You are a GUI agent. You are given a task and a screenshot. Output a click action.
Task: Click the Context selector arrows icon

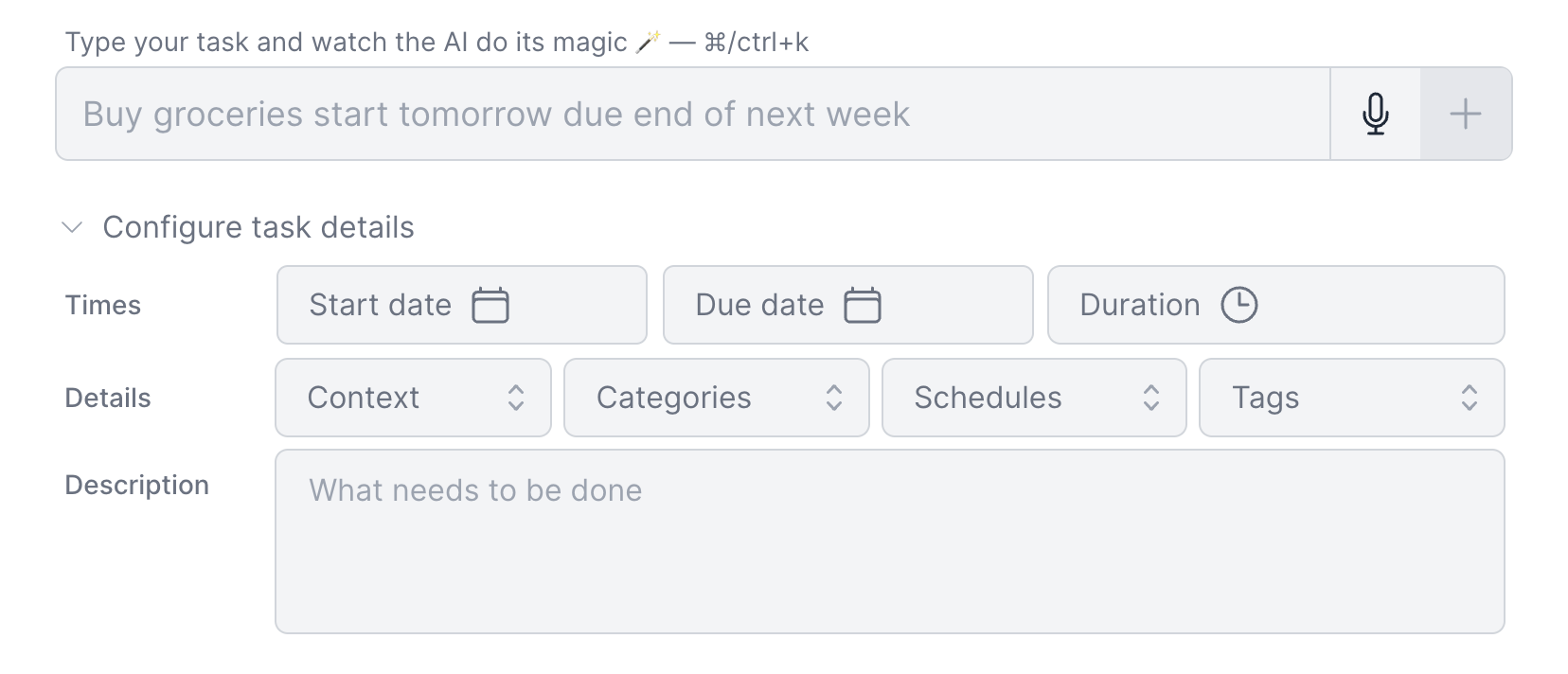516,398
